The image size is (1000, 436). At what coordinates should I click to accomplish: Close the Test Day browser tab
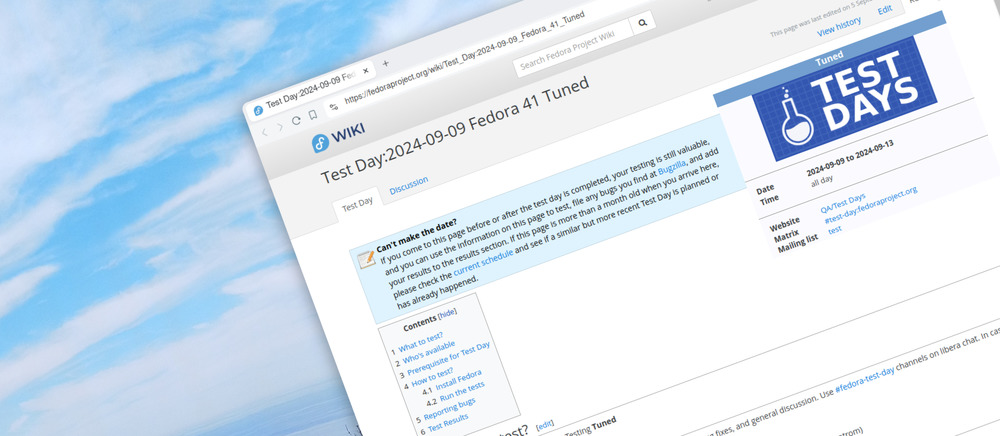point(367,69)
